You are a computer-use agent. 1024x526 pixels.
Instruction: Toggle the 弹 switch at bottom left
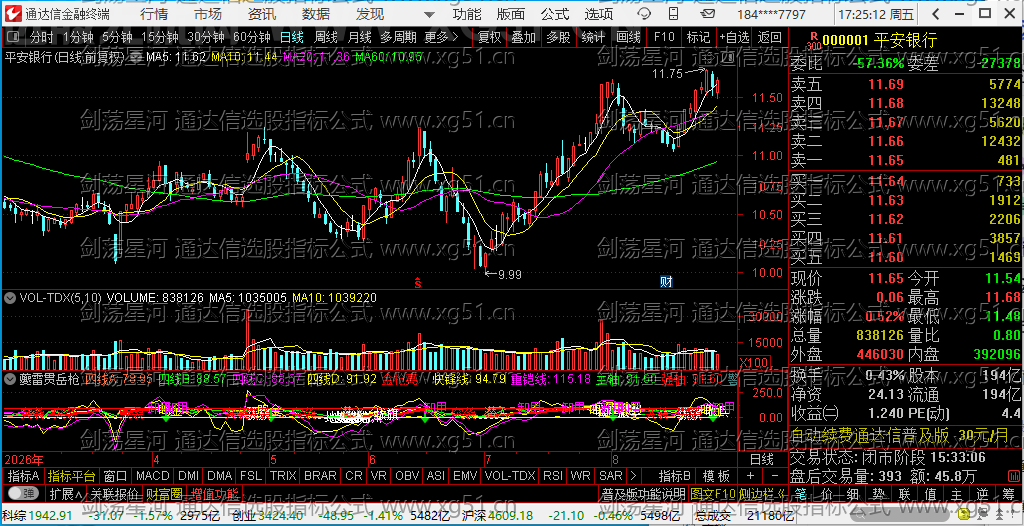coord(22,492)
